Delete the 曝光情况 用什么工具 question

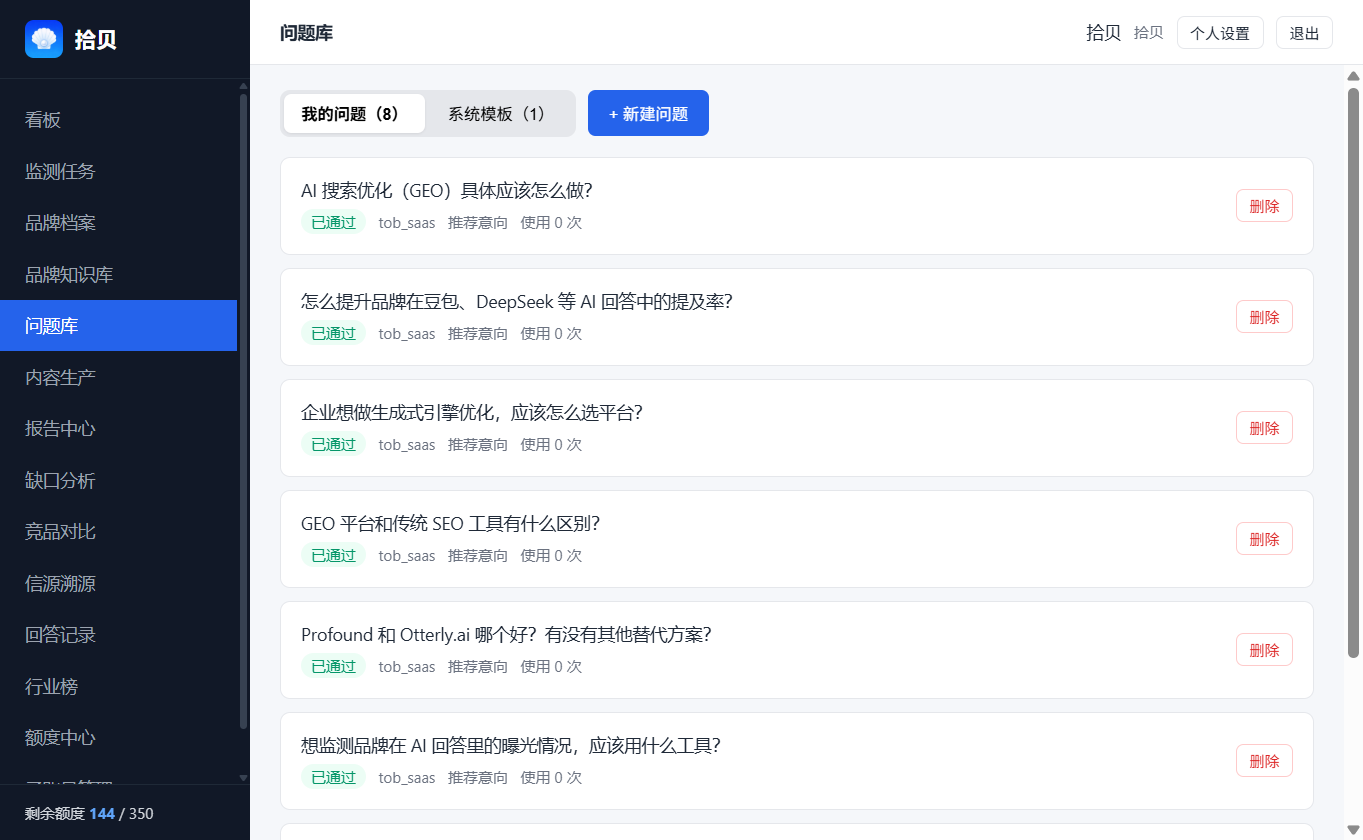pyautogui.click(x=1264, y=761)
